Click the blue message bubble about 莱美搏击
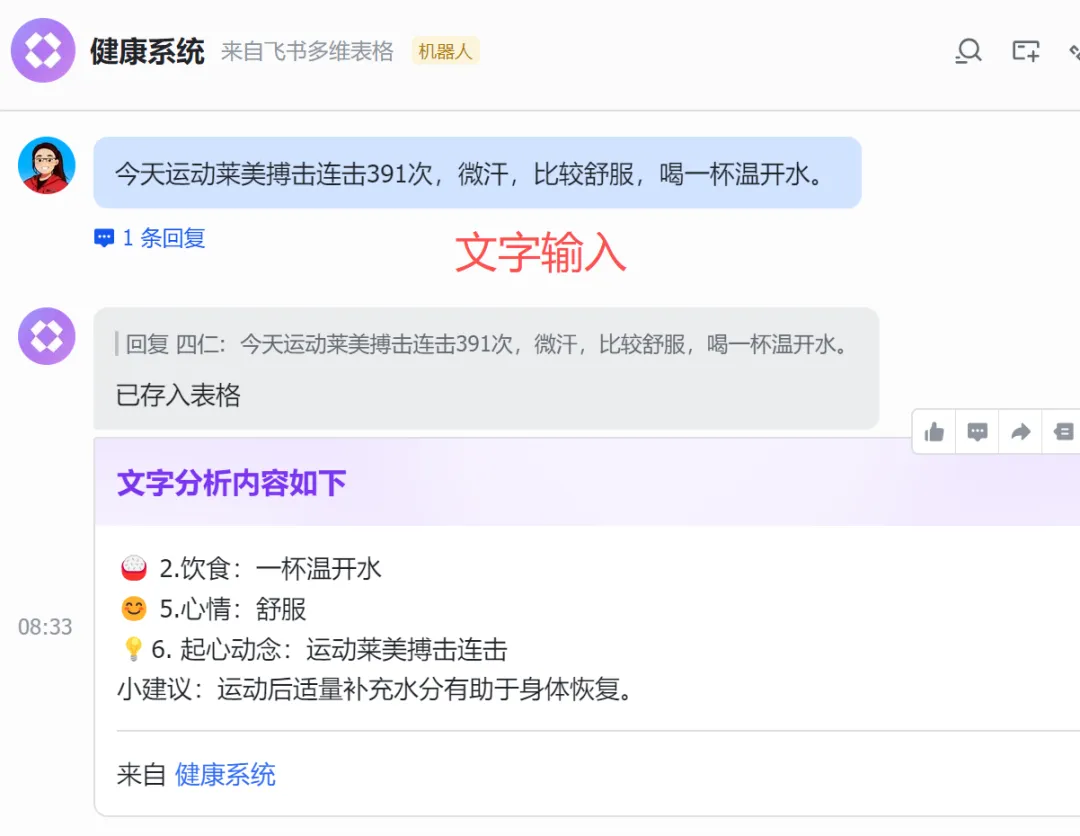Viewport: 1080px width, 836px height. click(477, 173)
